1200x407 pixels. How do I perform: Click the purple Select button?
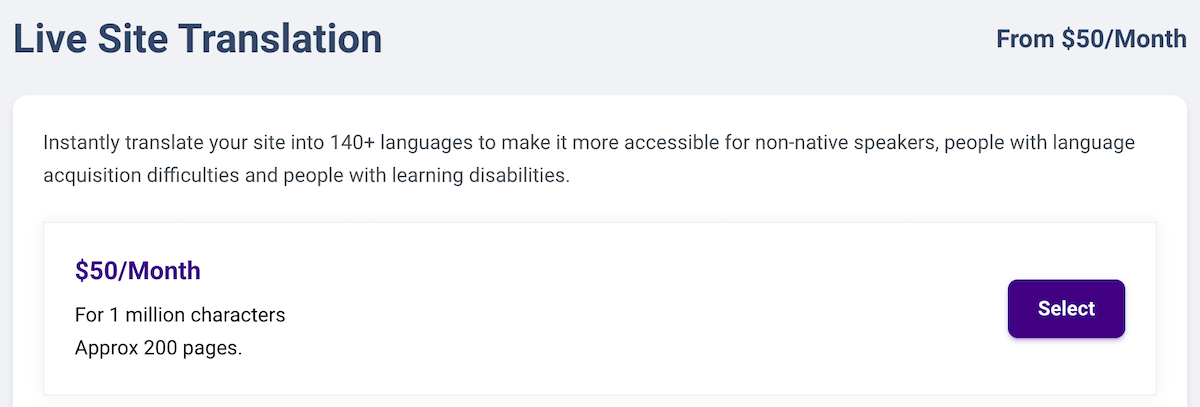(x=1066, y=309)
